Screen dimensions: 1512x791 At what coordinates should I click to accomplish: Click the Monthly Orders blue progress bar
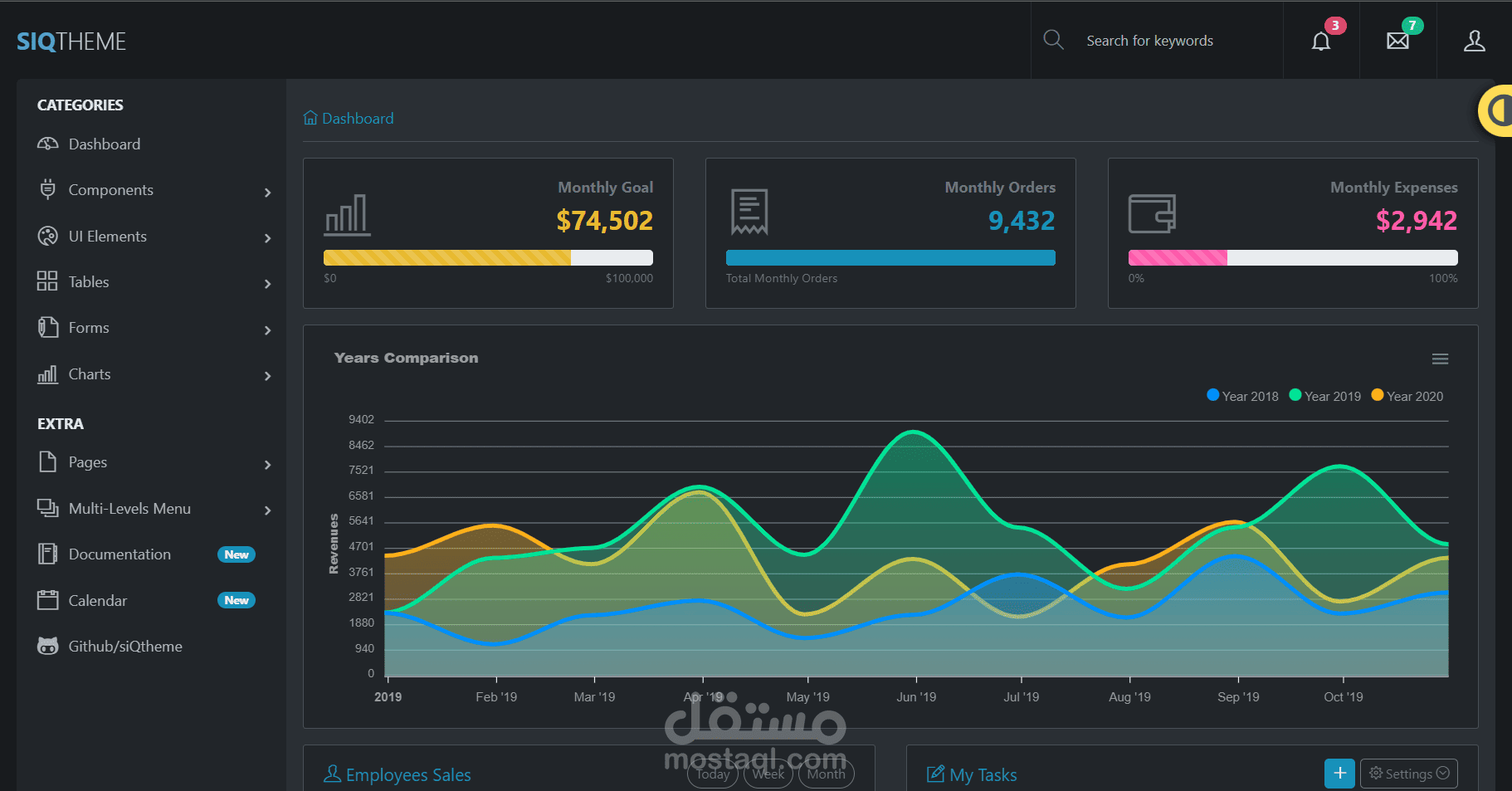(890, 258)
